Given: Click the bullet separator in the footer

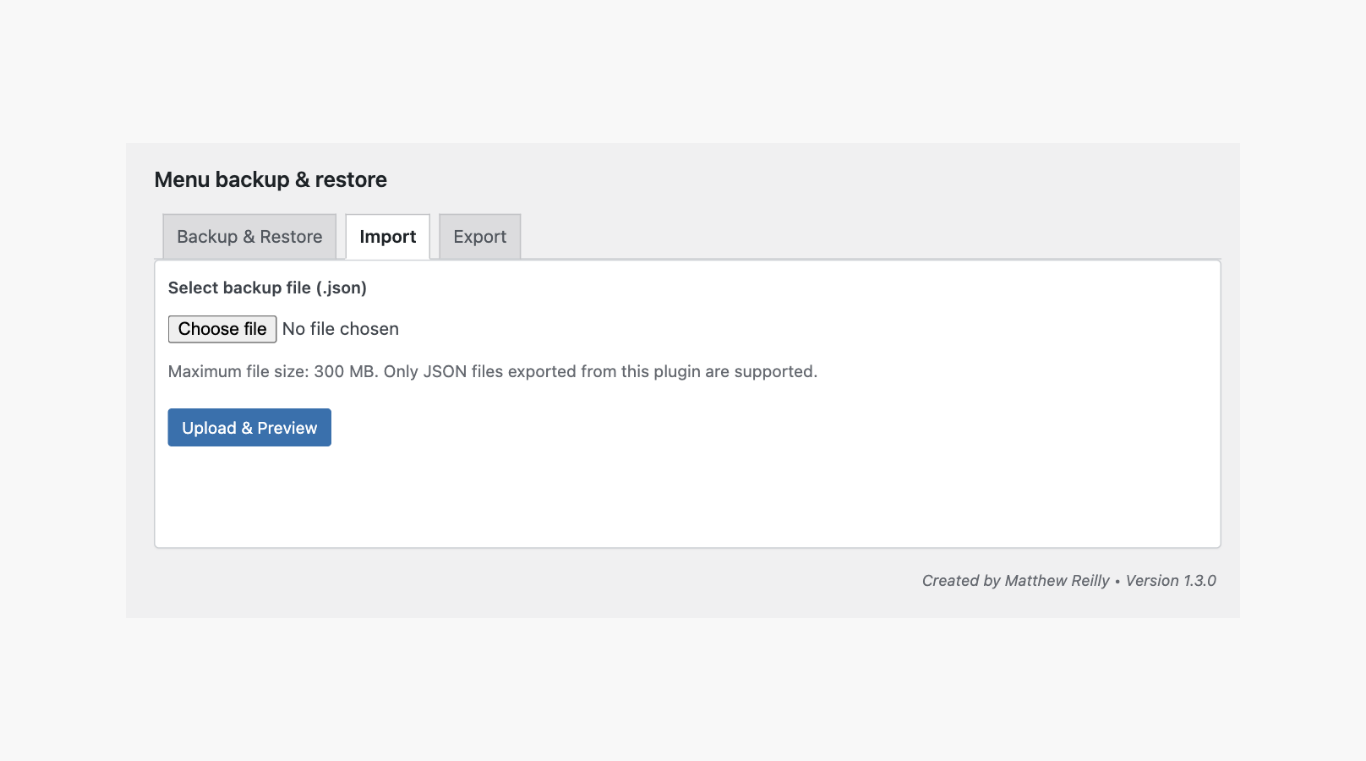Looking at the screenshot, I should click(1118, 581).
